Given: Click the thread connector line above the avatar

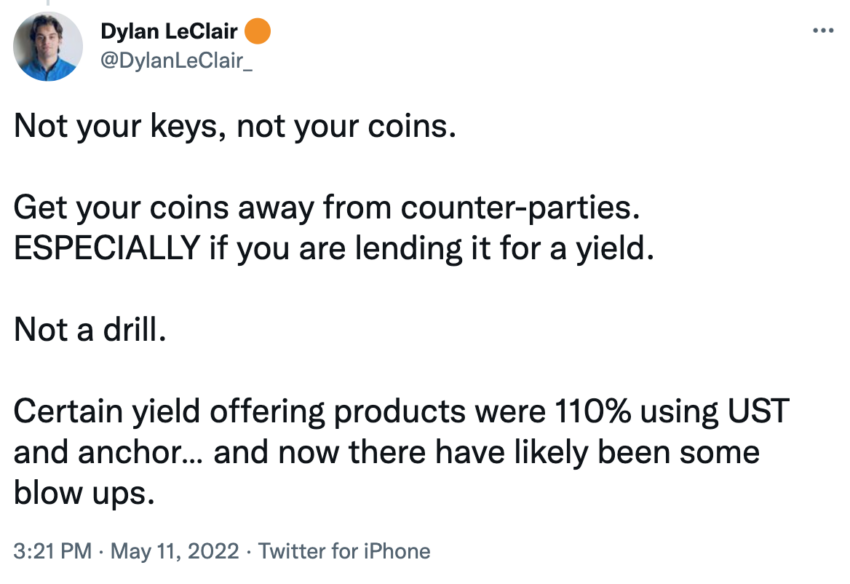Looking at the screenshot, I should click(x=47, y=3).
